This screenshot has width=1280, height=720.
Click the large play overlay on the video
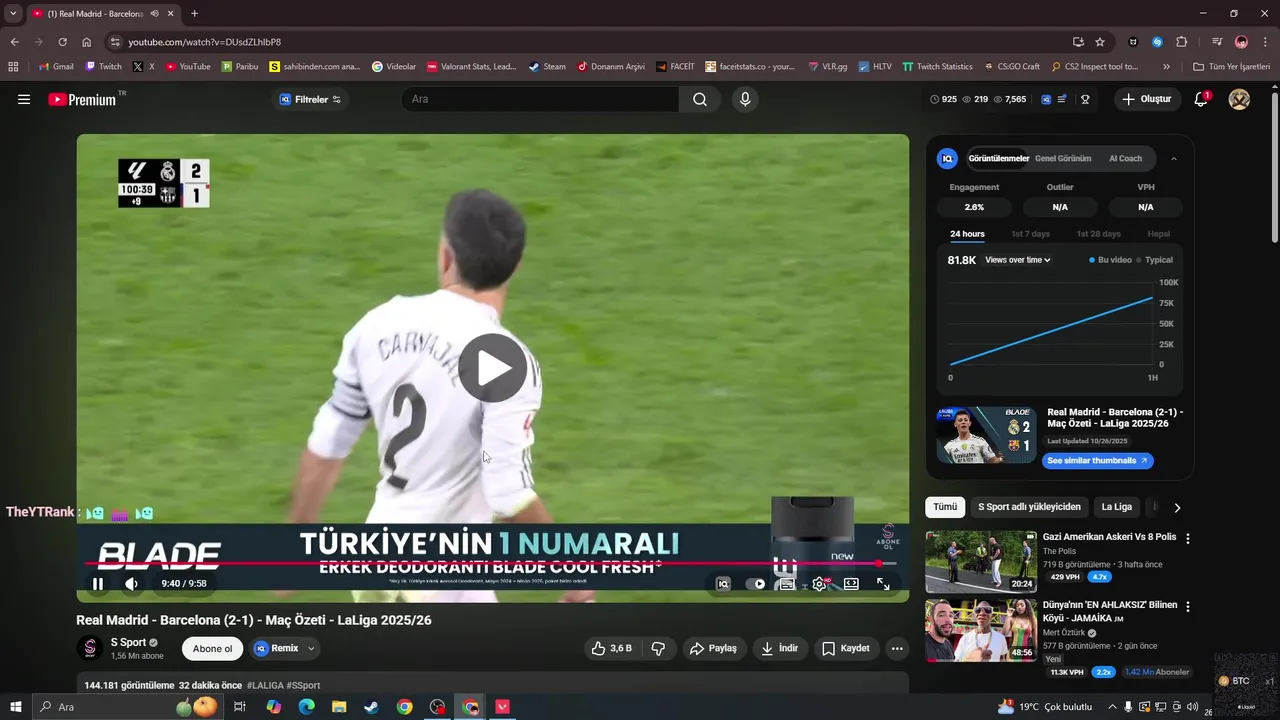[x=493, y=368]
